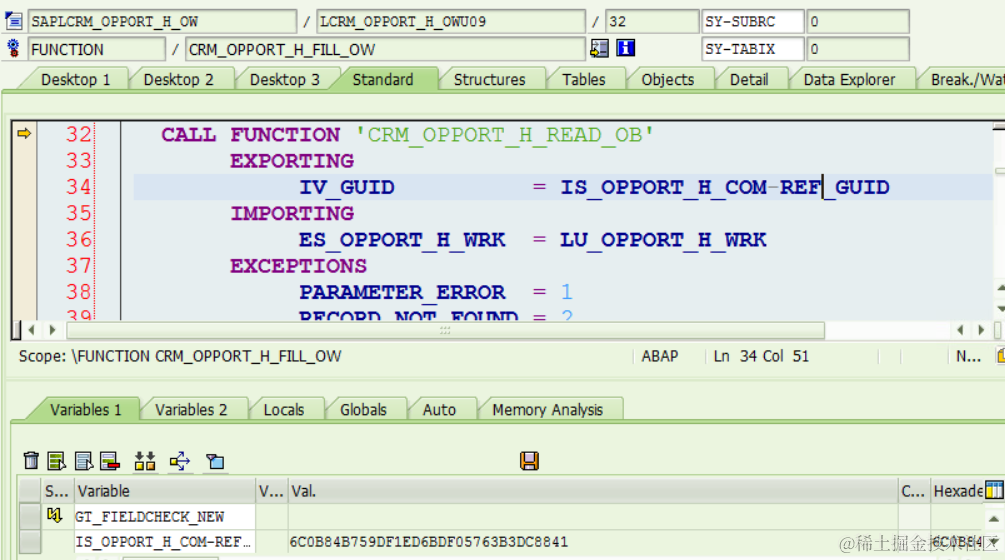
Task: Click Ln 34 Col 51 status entry
Action: click(x=761, y=356)
